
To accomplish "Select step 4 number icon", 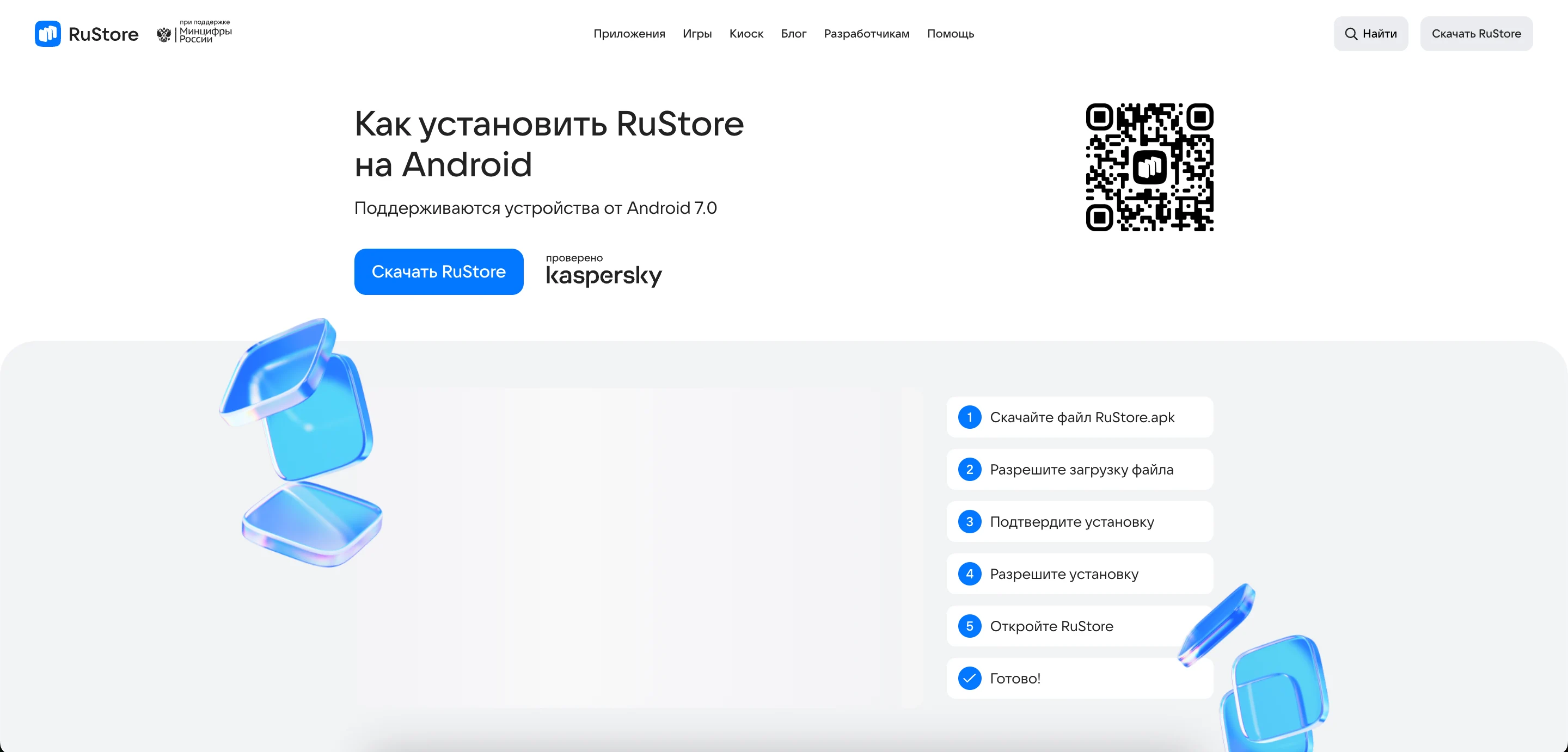I will [x=969, y=574].
